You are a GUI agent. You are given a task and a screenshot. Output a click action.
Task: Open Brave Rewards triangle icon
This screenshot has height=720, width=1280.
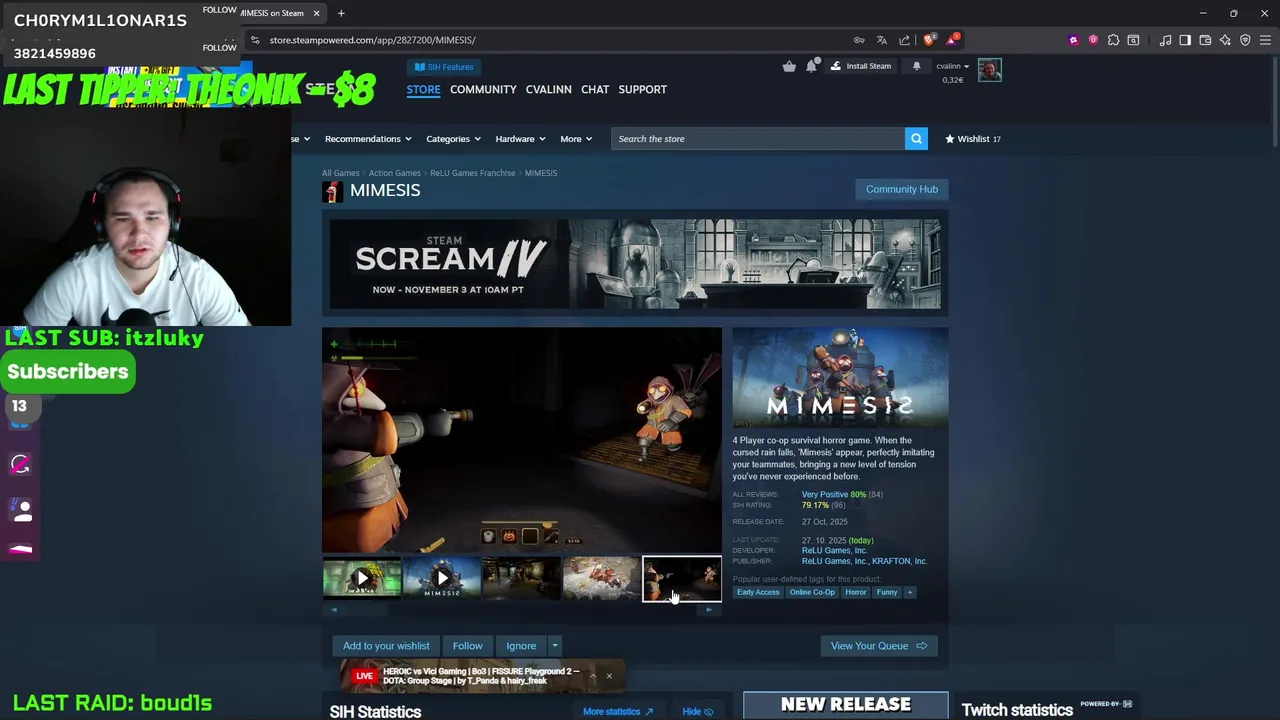953,40
